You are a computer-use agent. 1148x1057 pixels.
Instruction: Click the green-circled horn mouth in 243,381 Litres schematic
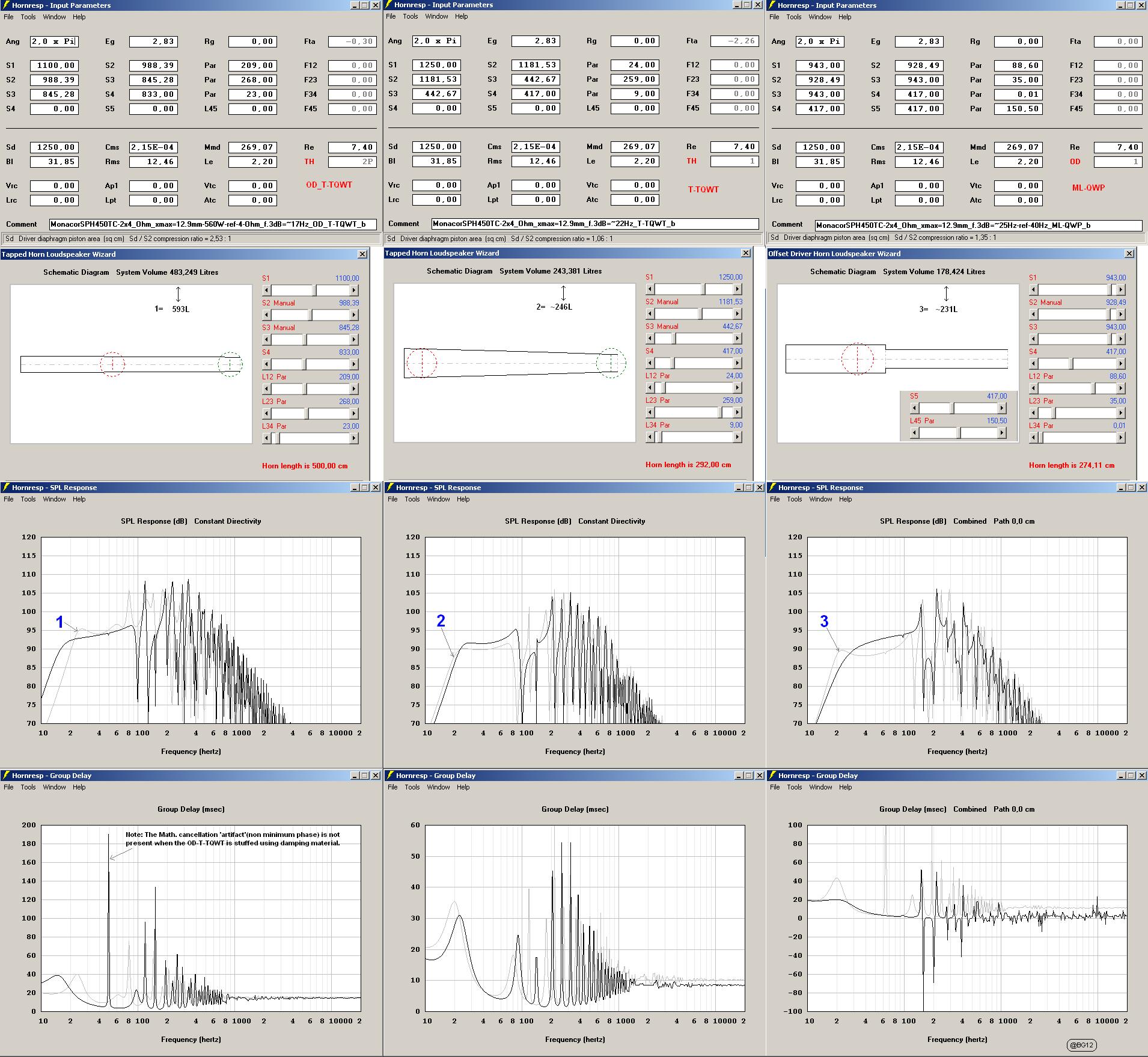pyautogui.click(x=611, y=363)
